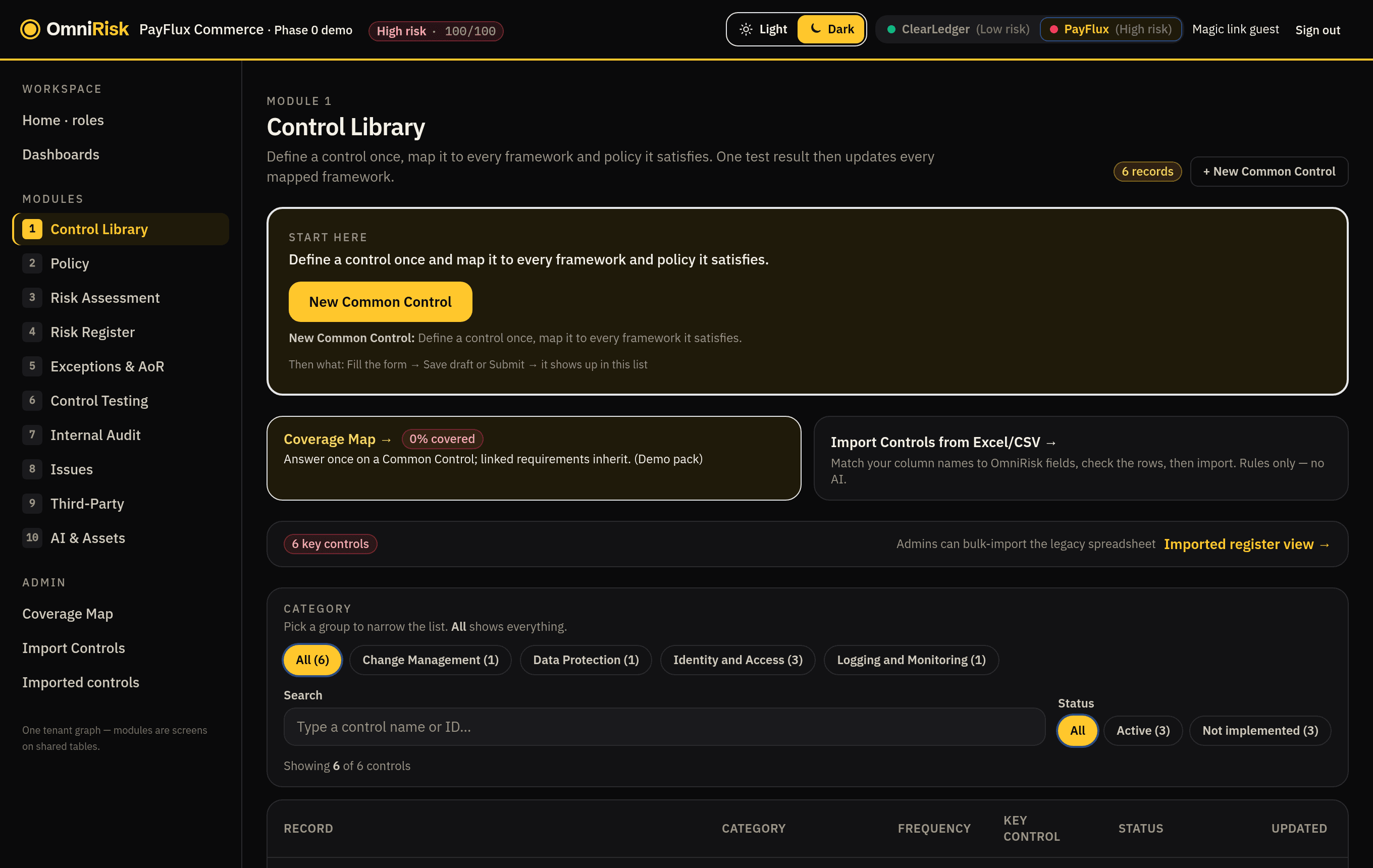Switch theme to Dark mode

pyautogui.click(x=831, y=29)
